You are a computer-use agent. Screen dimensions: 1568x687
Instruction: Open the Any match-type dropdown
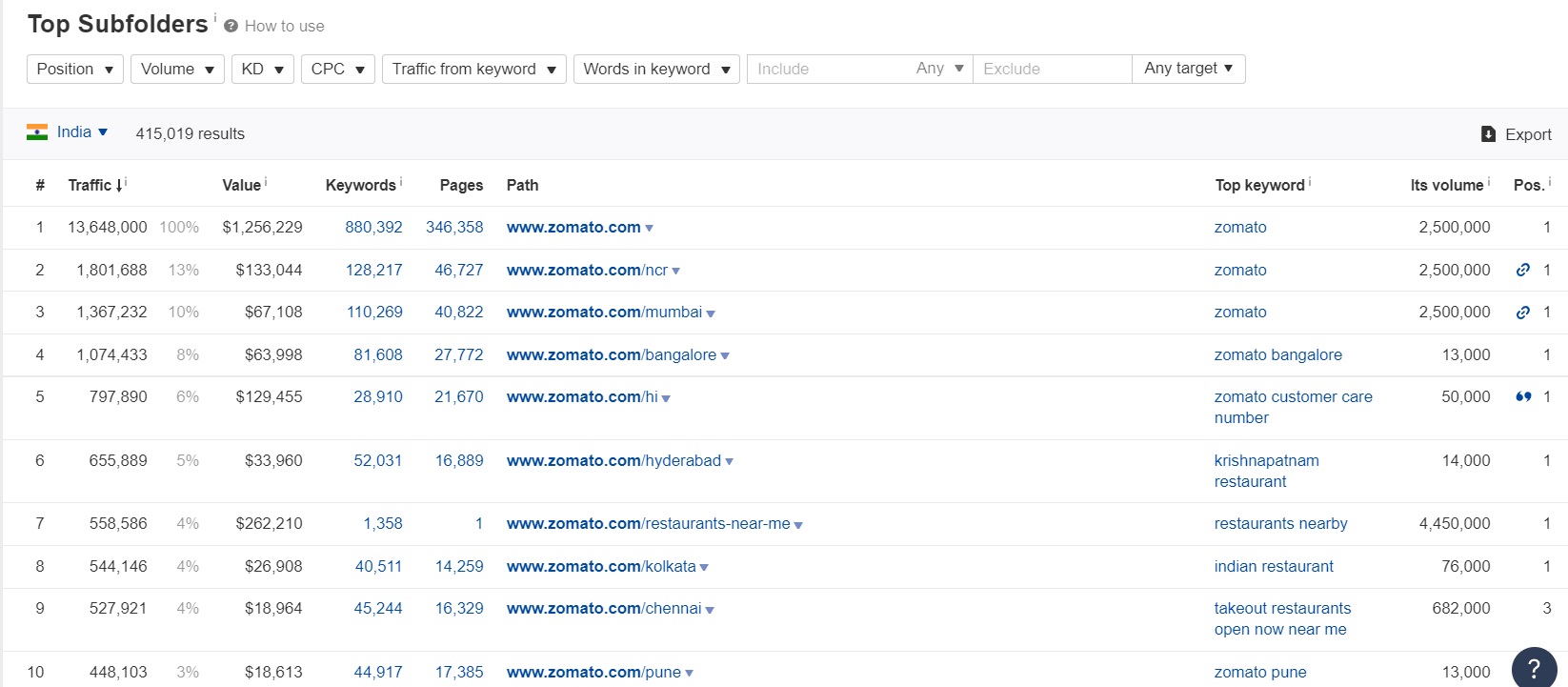point(940,69)
